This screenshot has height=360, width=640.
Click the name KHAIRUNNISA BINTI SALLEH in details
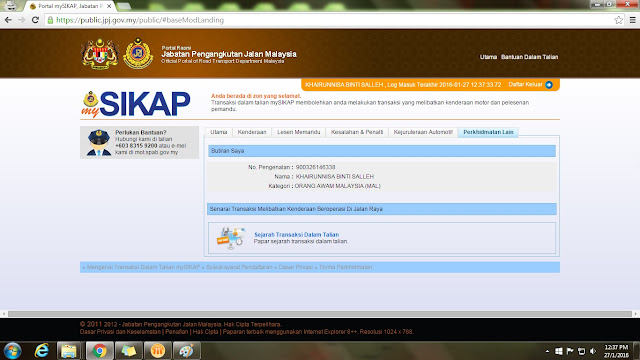335,177
